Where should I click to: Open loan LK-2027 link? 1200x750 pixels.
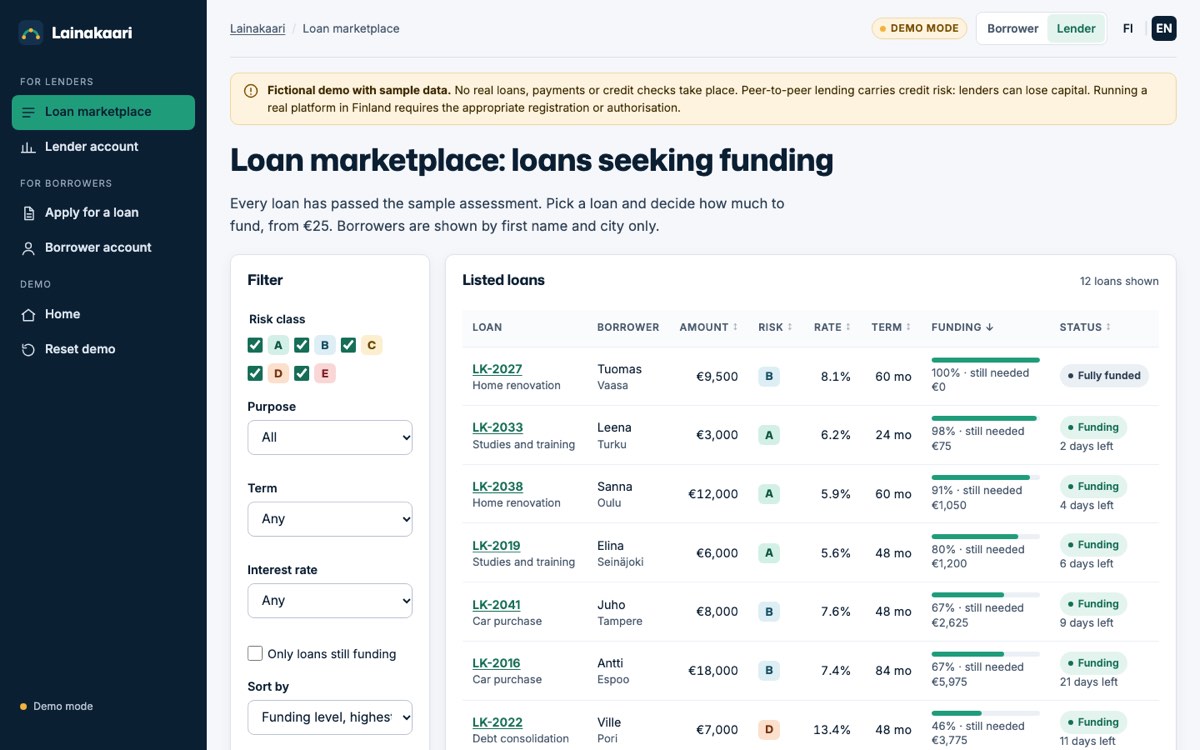[497, 369]
